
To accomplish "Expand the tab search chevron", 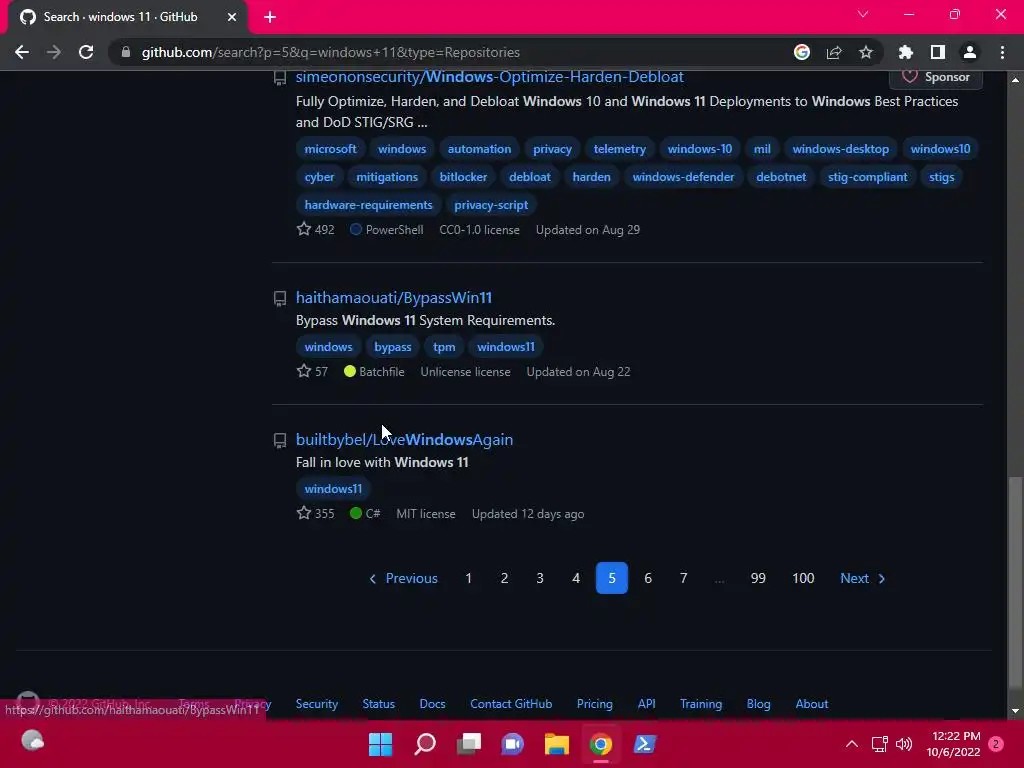I will pos(863,14).
